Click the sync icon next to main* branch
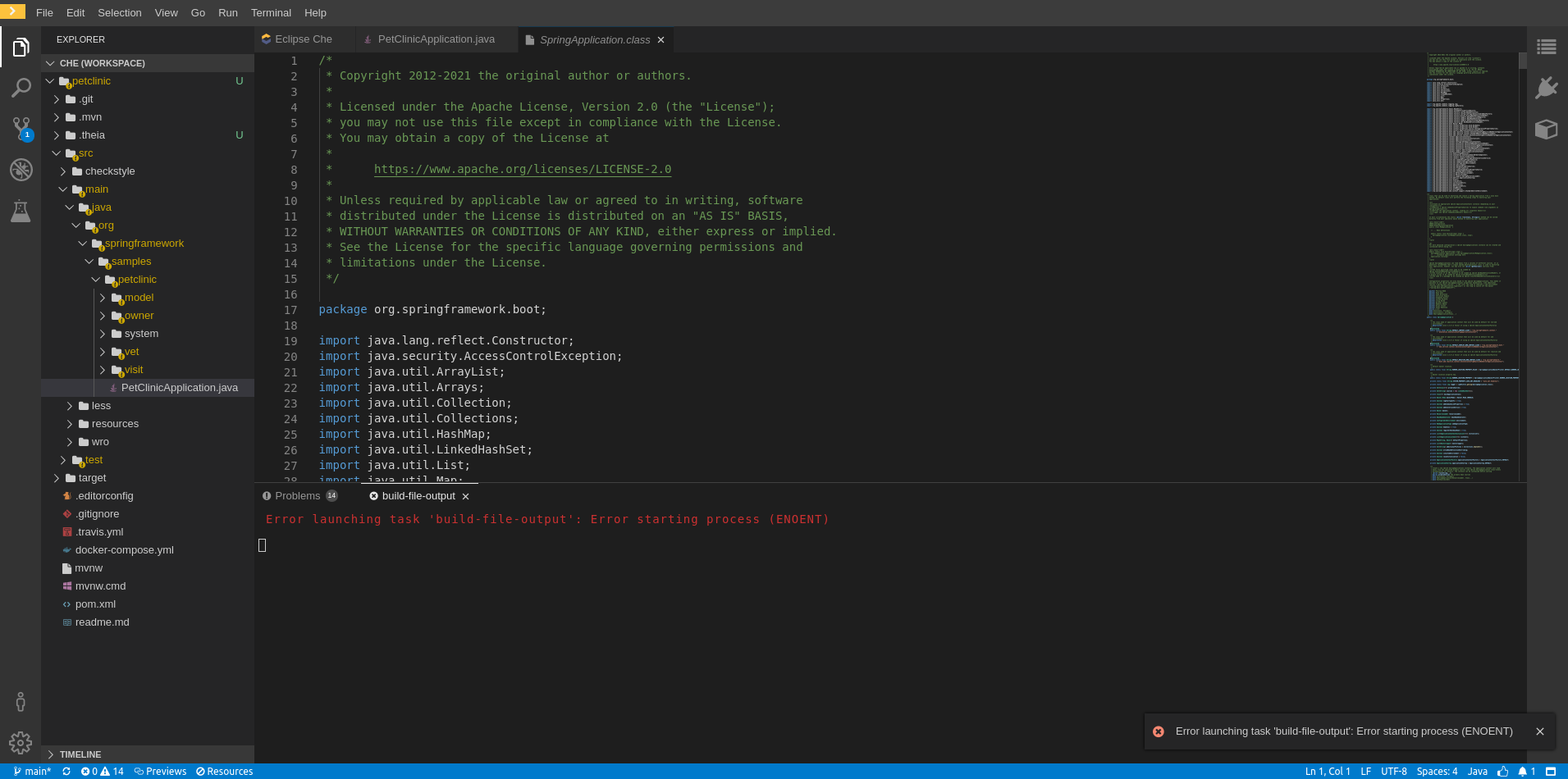Viewport: 1568px width, 779px height. pos(66,772)
